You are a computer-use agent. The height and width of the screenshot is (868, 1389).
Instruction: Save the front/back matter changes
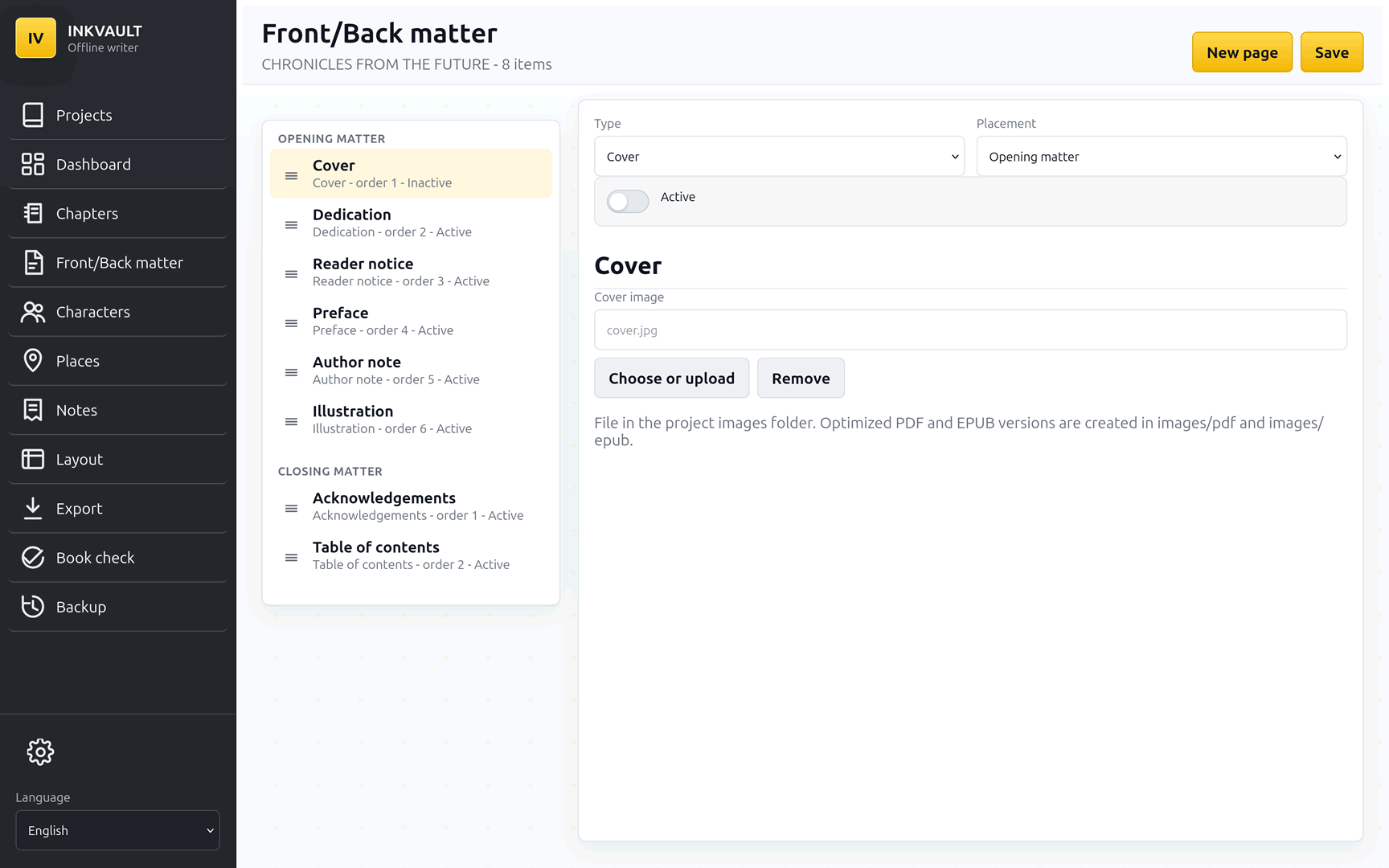coord(1332,52)
